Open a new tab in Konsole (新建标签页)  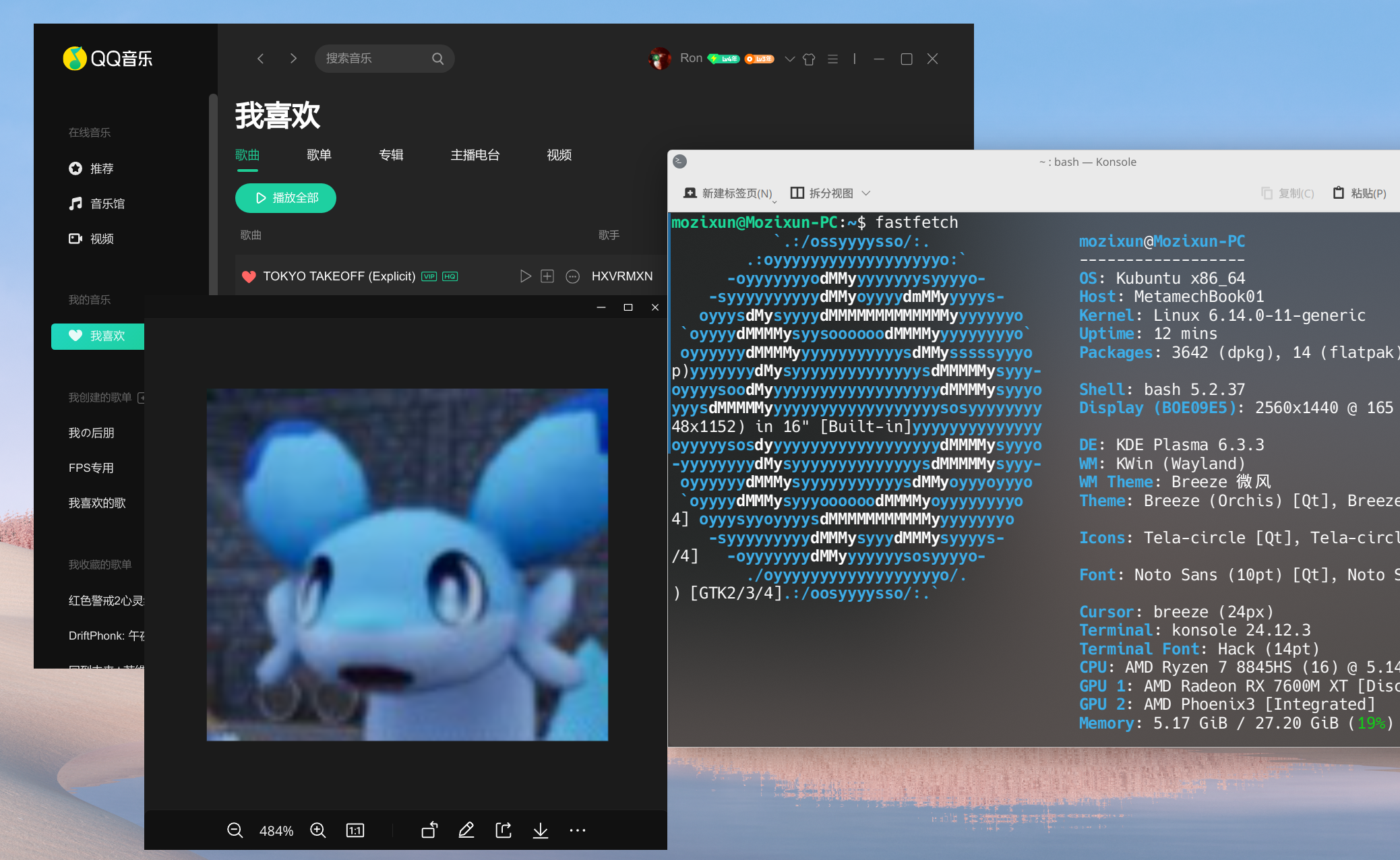[x=729, y=193]
